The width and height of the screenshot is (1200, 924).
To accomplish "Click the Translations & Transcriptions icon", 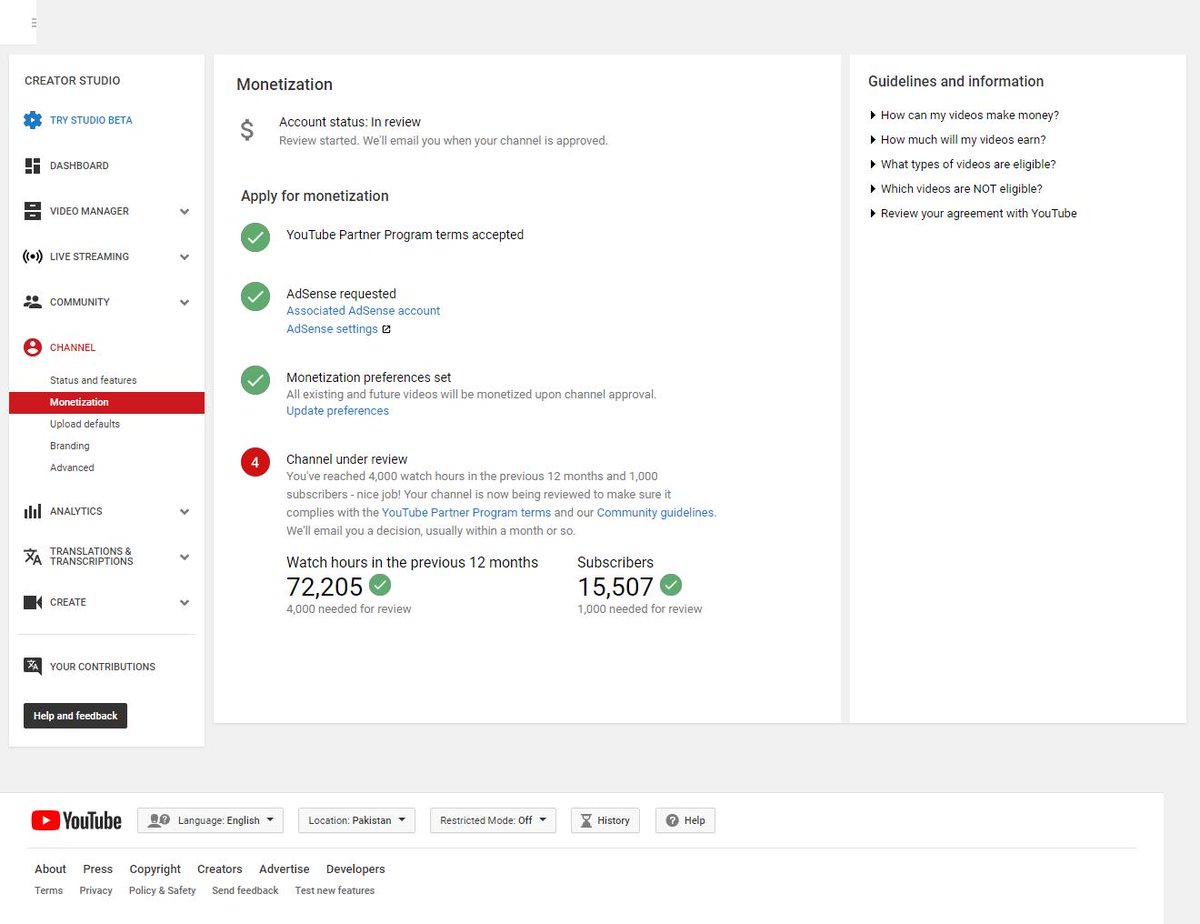I will point(32,557).
